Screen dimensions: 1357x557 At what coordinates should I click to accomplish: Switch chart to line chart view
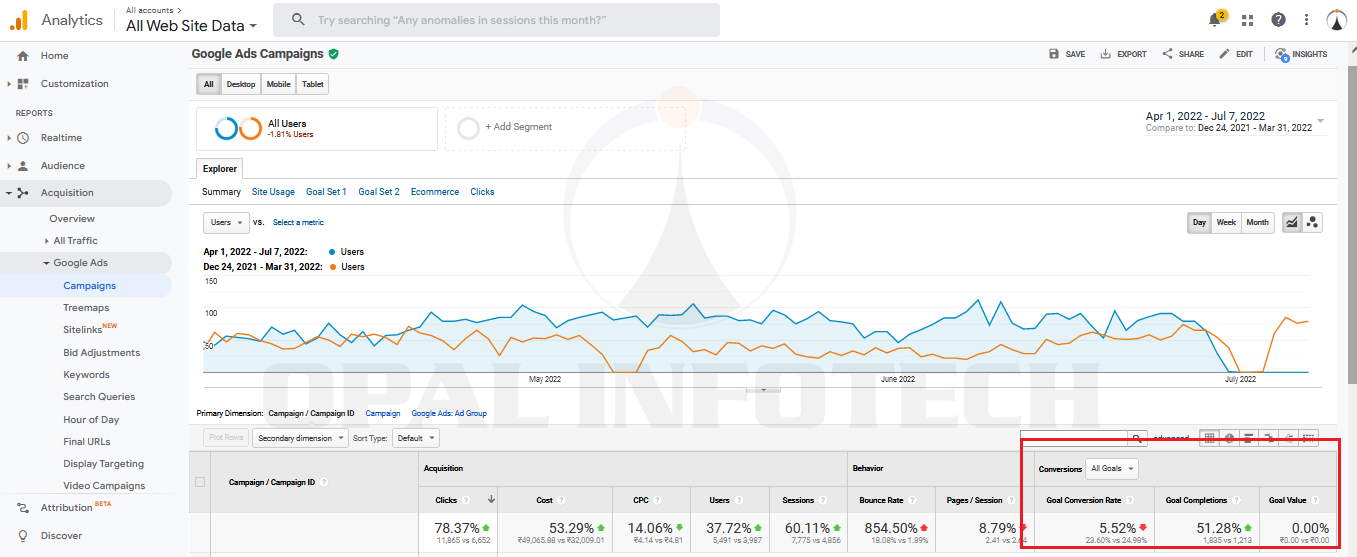click(x=1292, y=223)
